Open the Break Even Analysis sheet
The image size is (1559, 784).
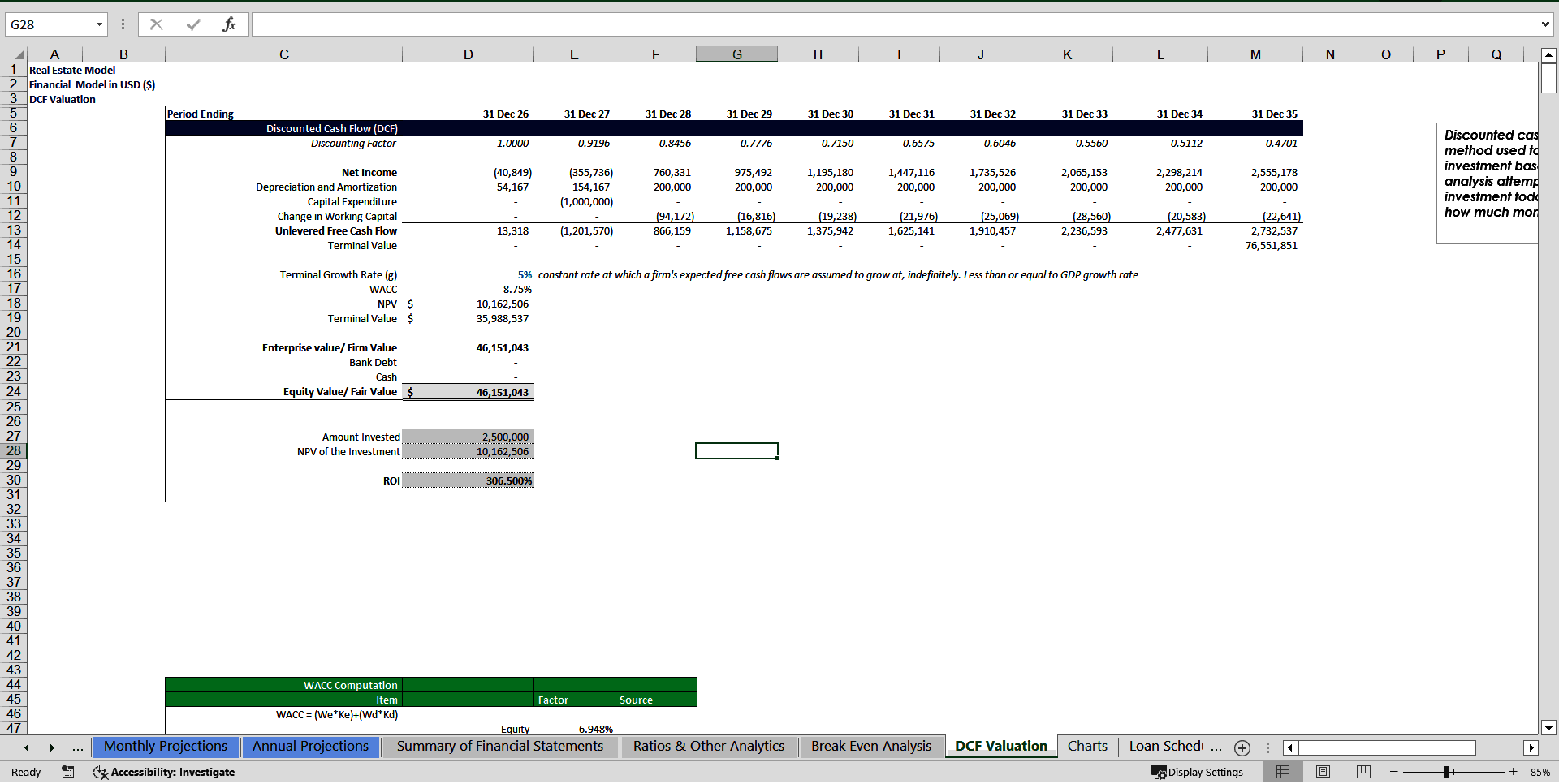[871, 747]
